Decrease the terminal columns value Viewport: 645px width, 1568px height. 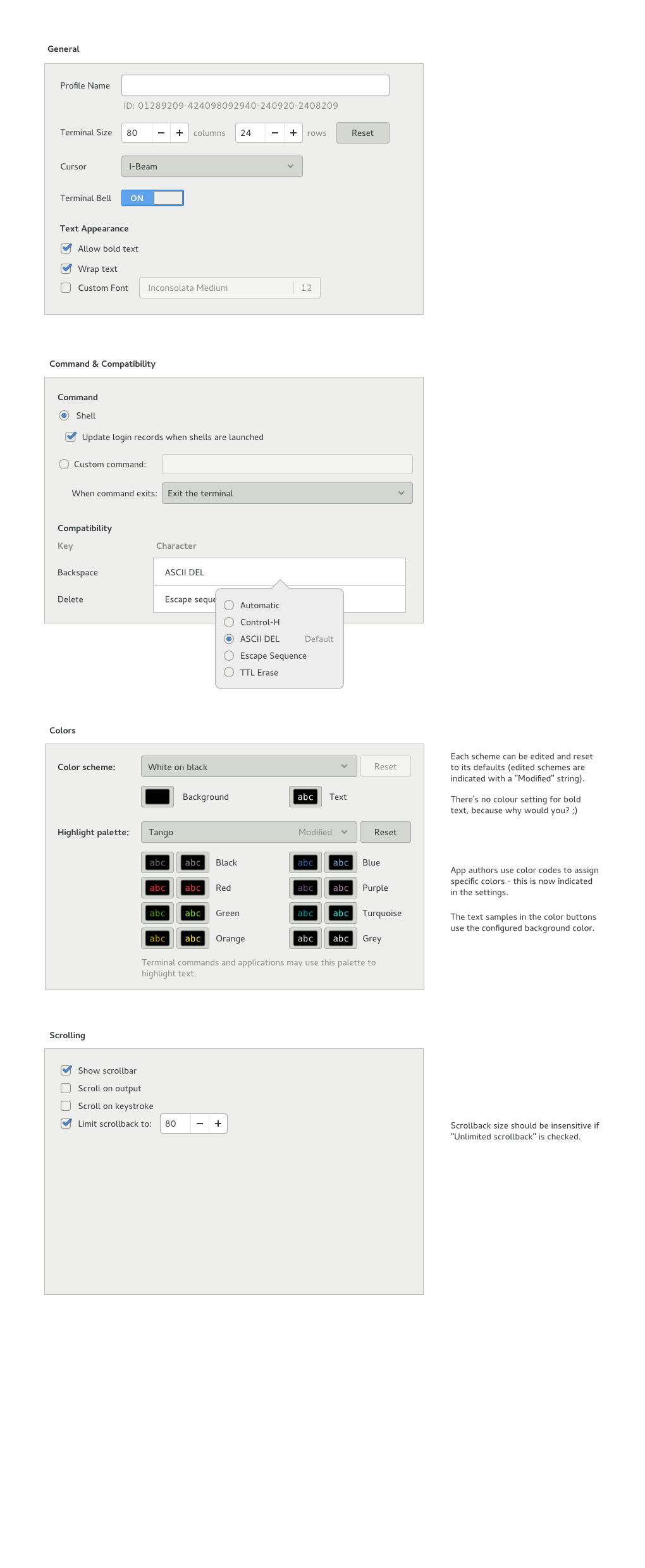coord(161,133)
